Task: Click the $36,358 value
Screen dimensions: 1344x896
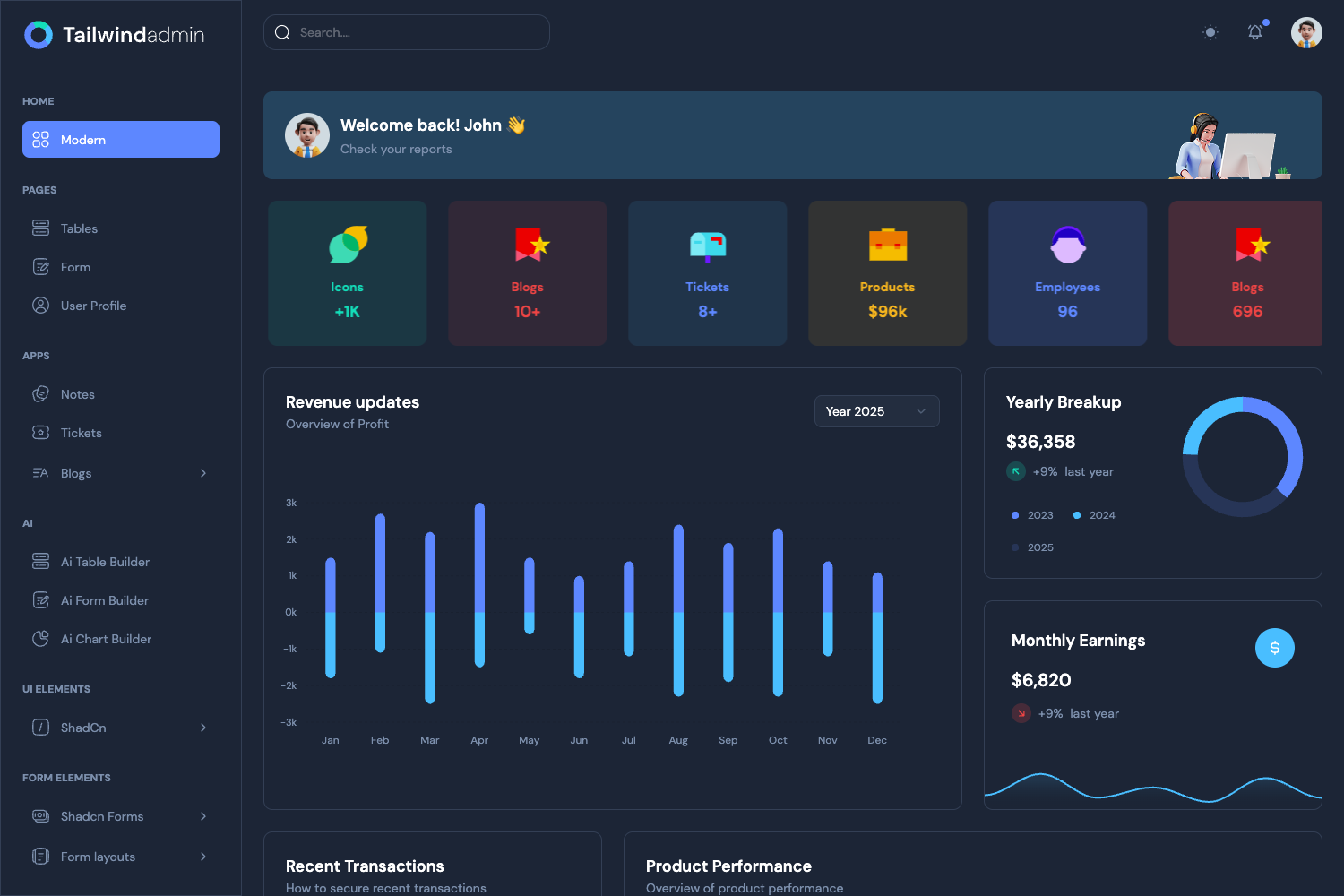Action: coord(1040,442)
